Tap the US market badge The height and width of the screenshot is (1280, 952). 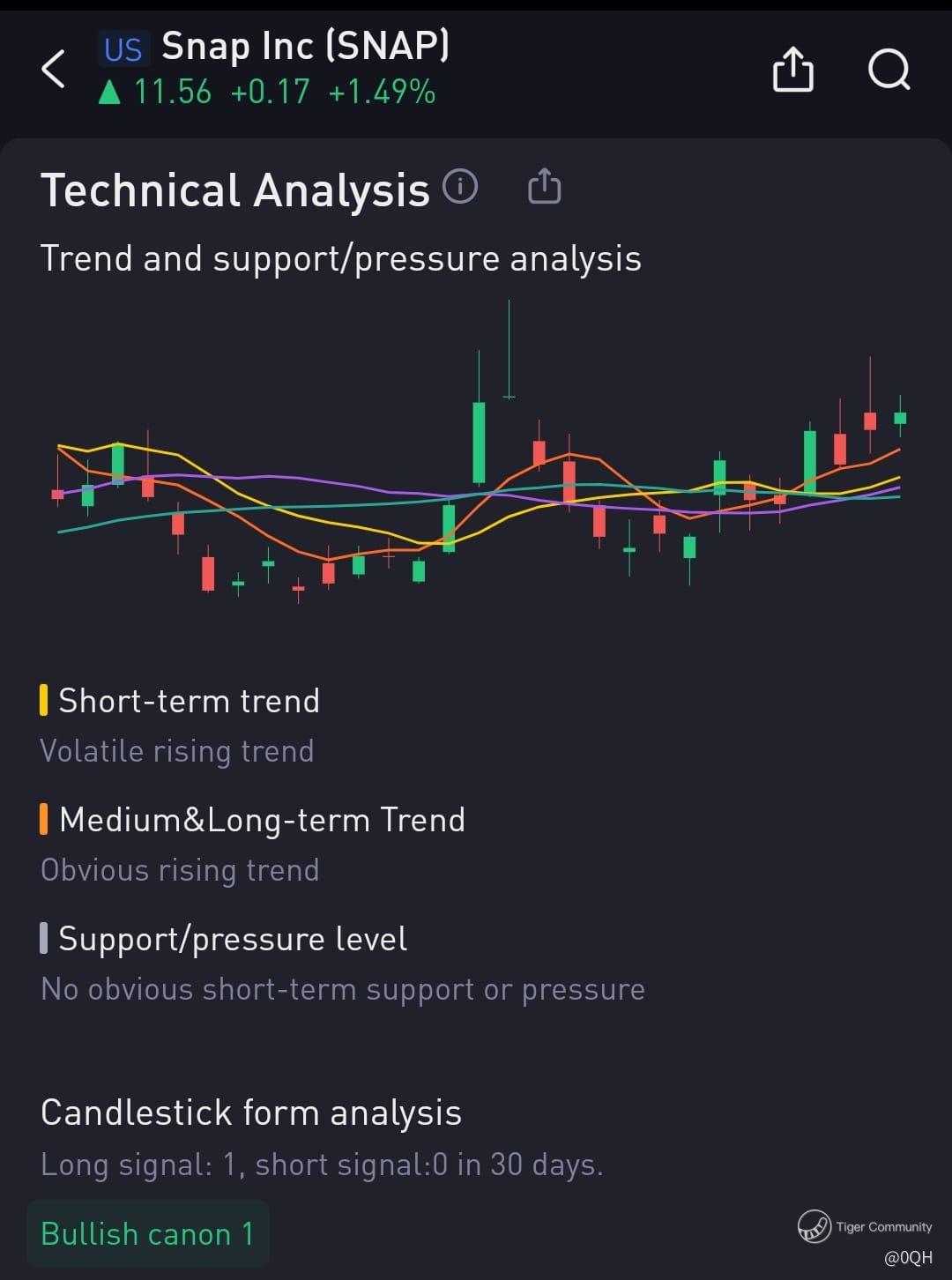(123, 49)
